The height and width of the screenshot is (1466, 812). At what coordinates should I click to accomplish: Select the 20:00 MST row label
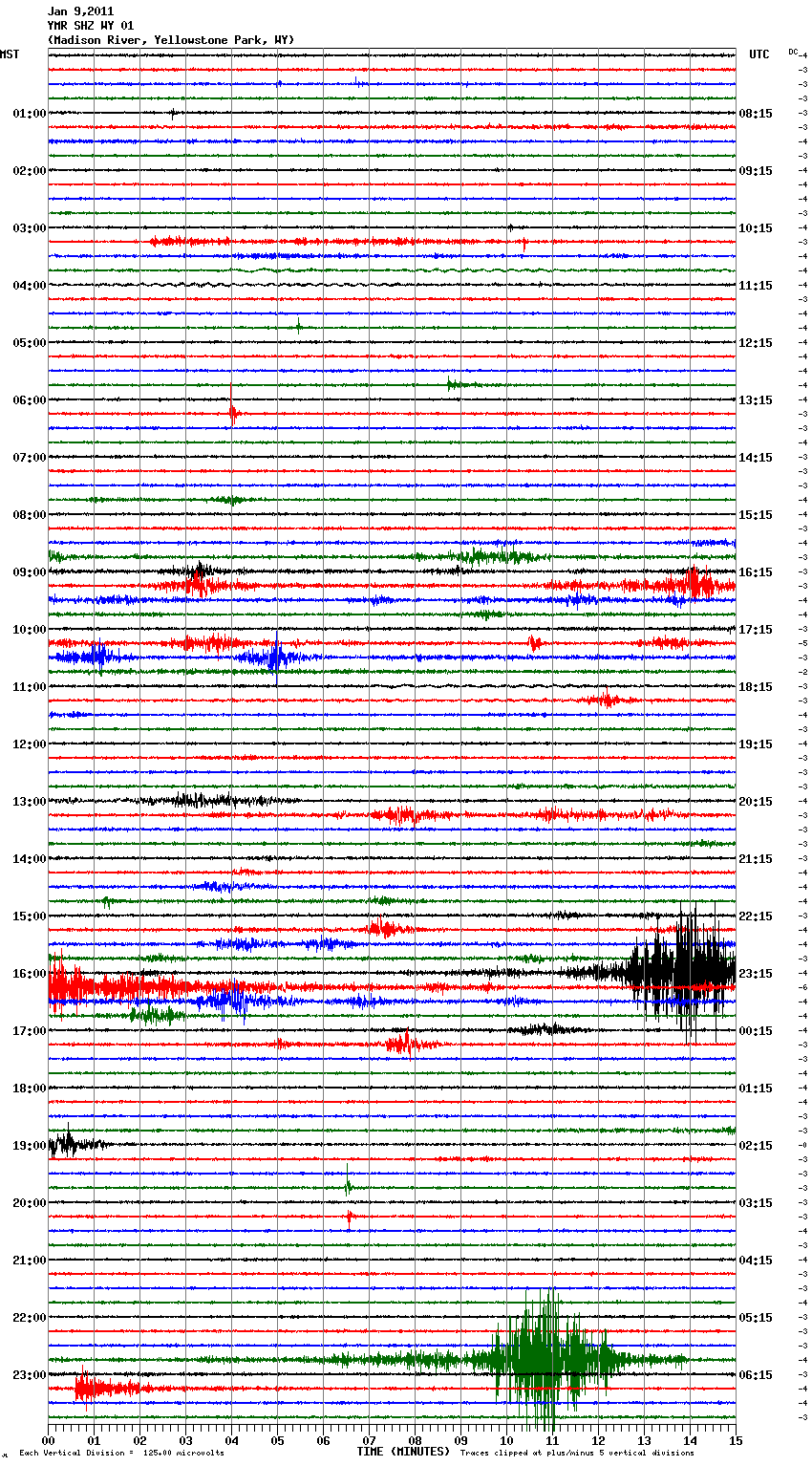tap(30, 1203)
